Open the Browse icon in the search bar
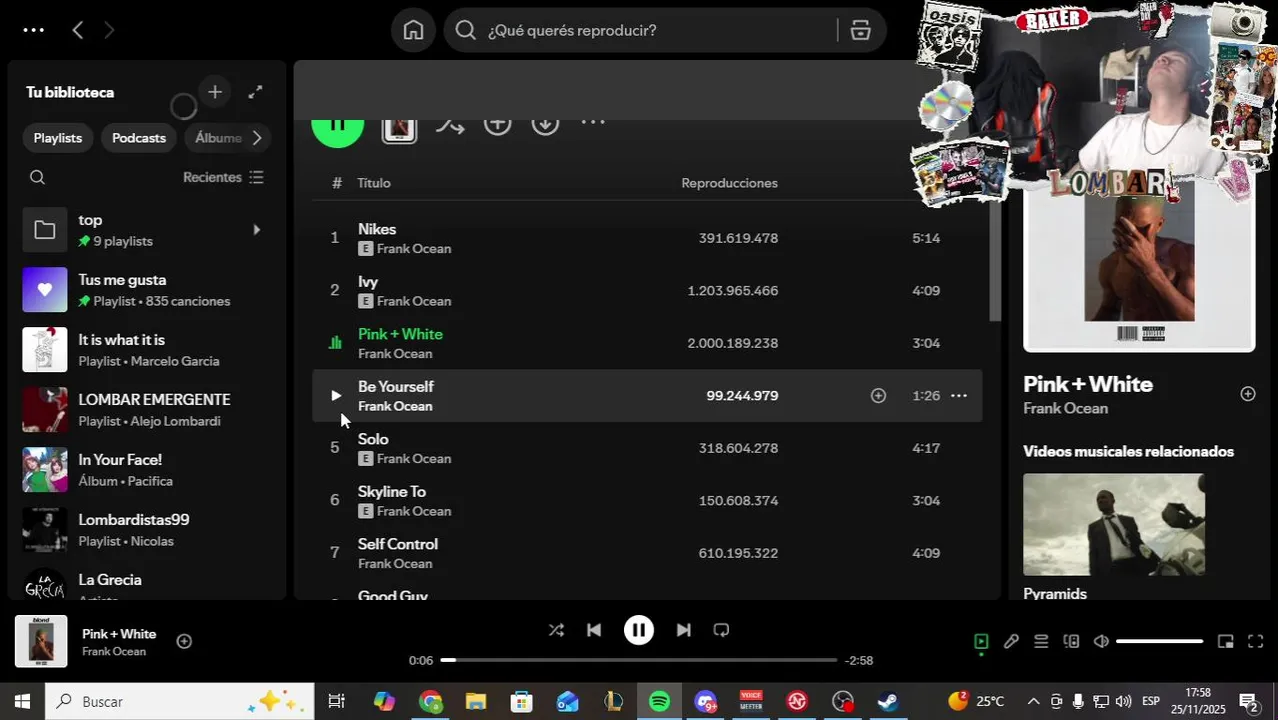The height and width of the screenshot is (720, 1278). (x=861, y=30)
